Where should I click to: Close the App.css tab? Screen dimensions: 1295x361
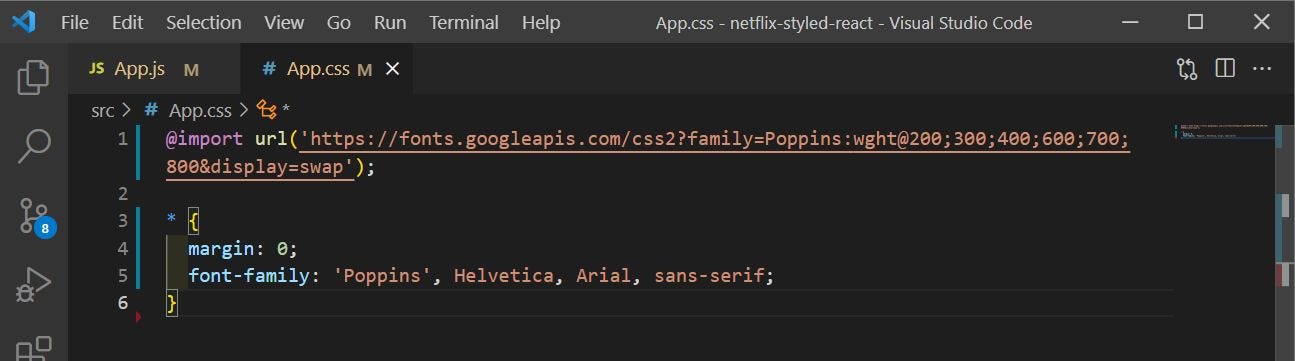pos(392,69)
